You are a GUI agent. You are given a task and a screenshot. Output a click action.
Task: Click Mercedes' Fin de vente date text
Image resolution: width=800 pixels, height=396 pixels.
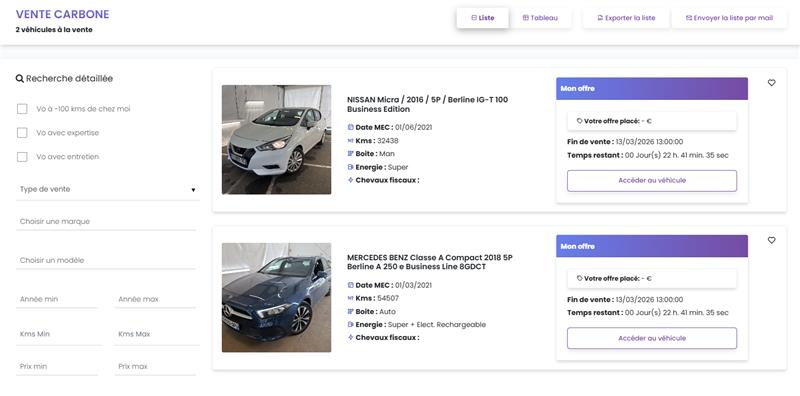(x=625, y=300)
